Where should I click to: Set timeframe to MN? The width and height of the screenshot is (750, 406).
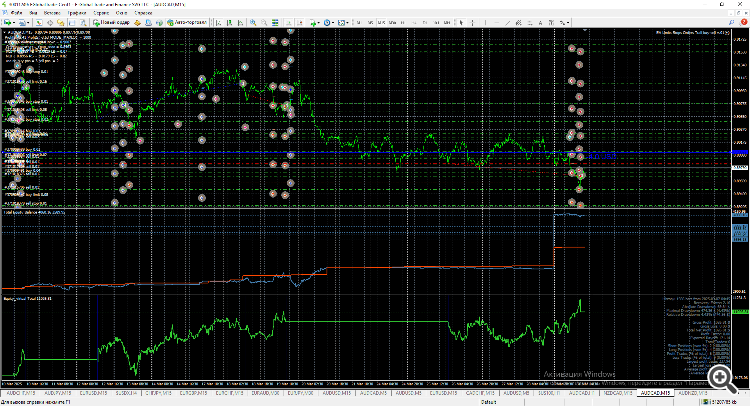pyautogui.click(x=447, y=22)
